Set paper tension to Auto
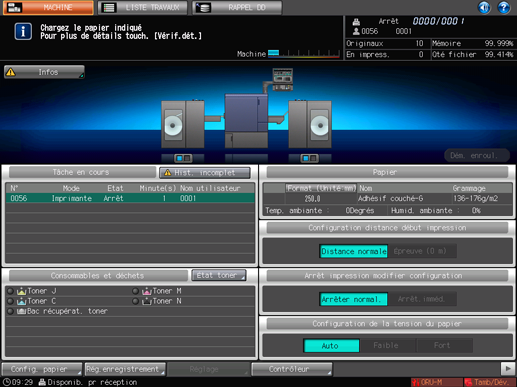Screen dimensions: 517x387 tap(331, 346)
